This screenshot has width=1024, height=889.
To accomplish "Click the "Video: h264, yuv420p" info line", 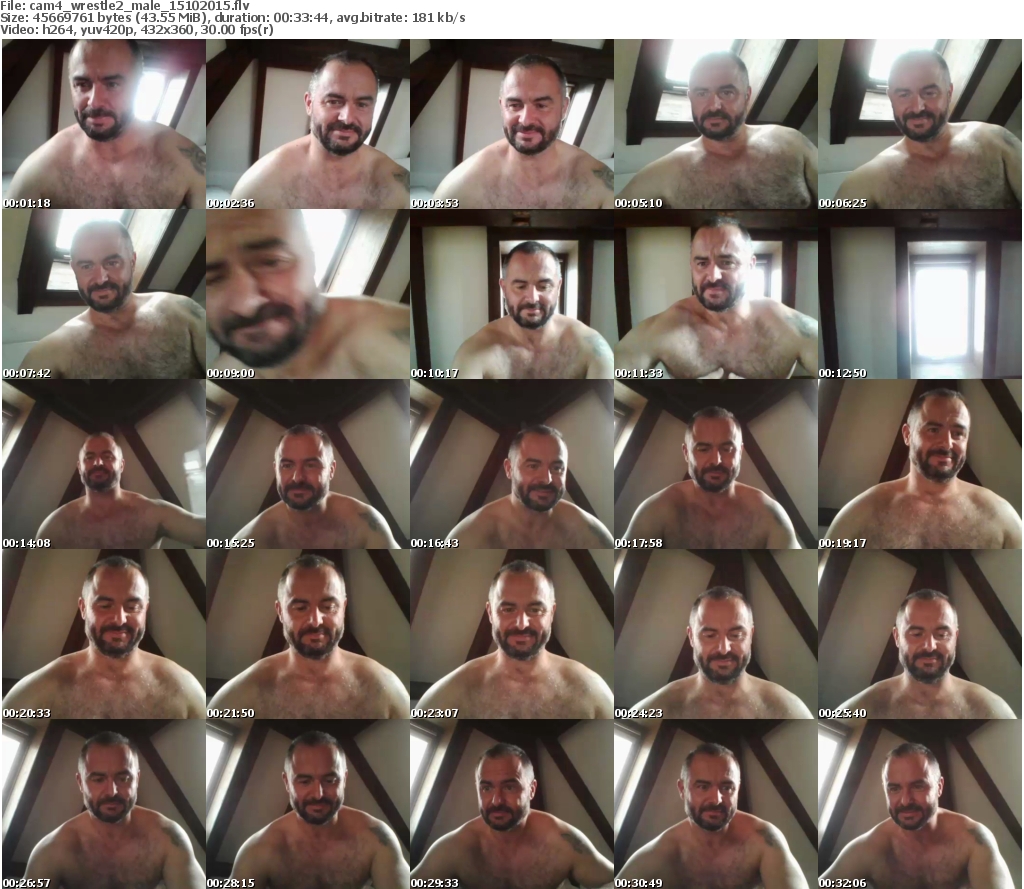I will coord(136,30).
